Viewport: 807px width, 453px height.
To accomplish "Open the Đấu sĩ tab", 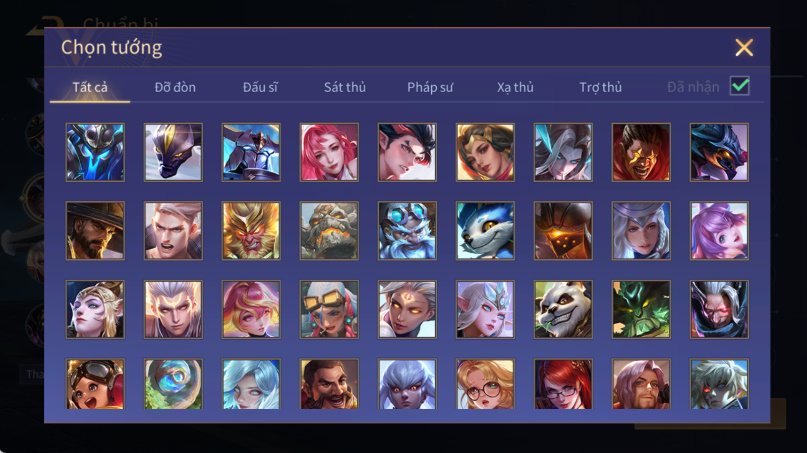I will 260,87.
